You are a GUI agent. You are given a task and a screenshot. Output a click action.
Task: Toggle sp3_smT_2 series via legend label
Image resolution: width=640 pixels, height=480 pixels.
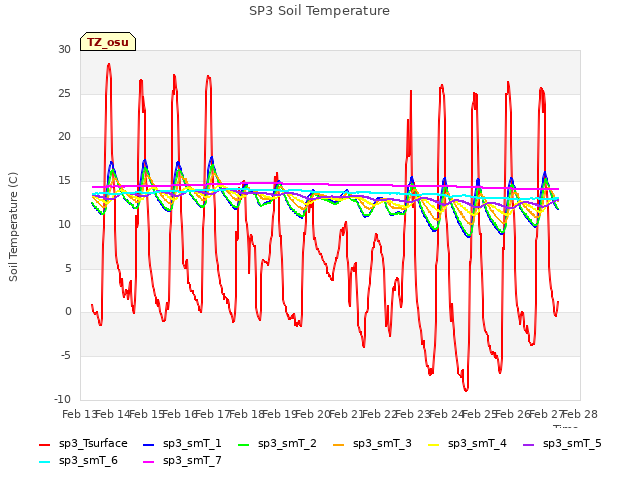(x=287, y=444)
